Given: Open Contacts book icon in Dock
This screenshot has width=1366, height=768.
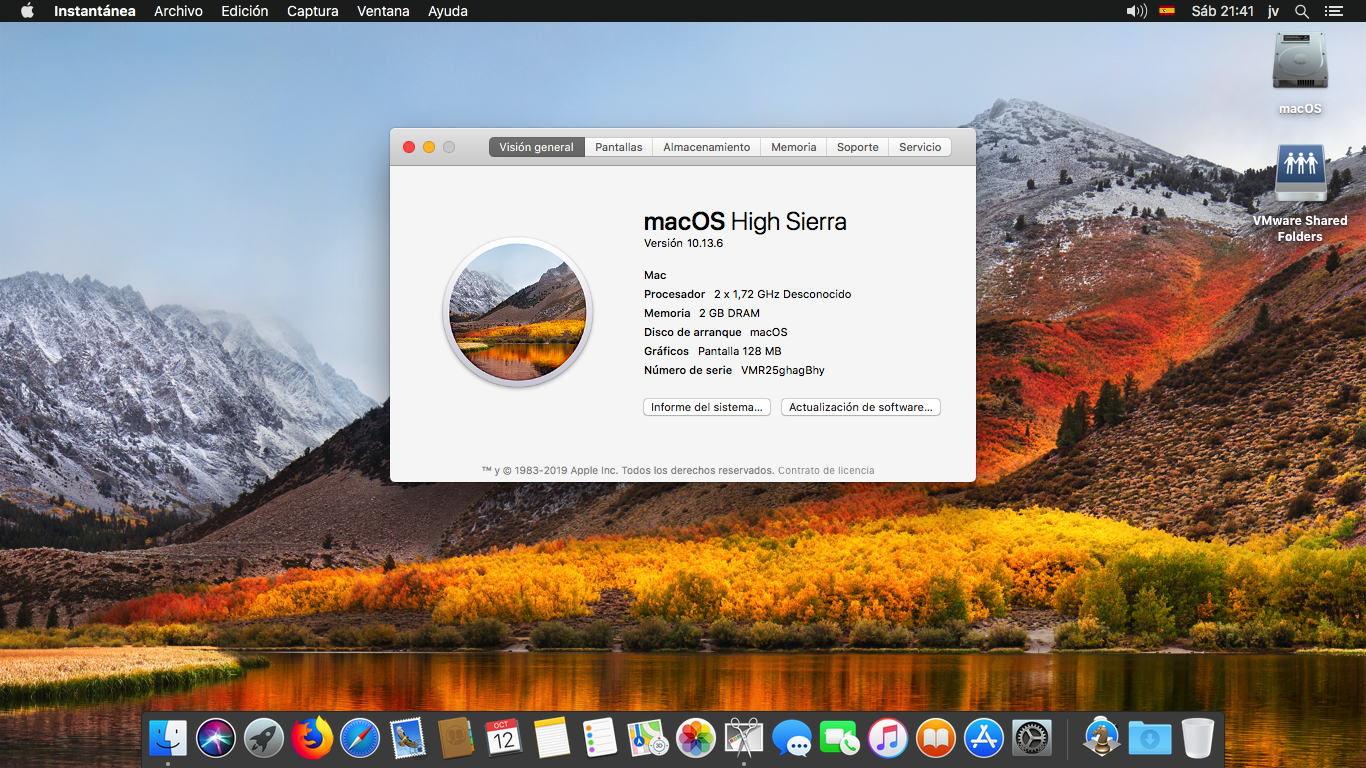Looking at the screenshot, I should [456, 739].
